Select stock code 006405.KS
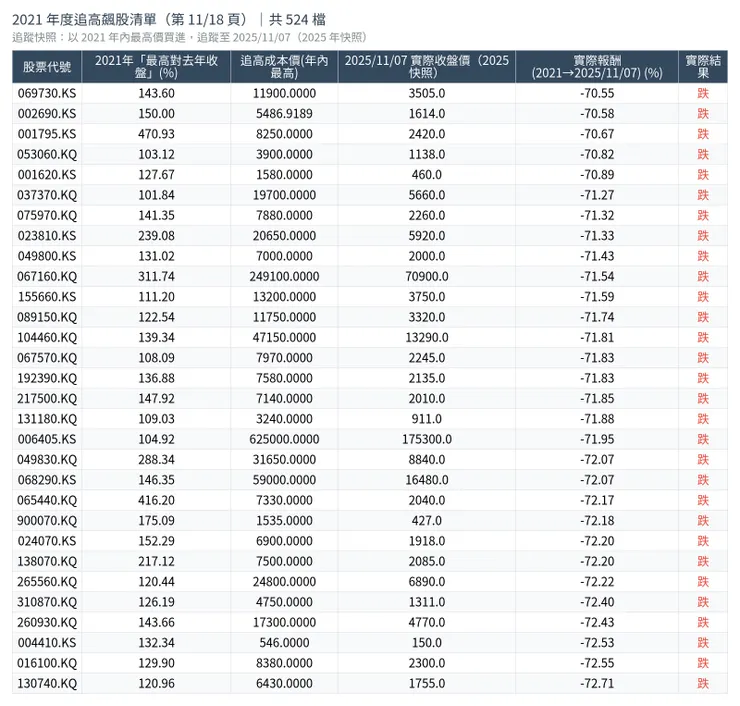The image size is (740, 706). (47, 439)
